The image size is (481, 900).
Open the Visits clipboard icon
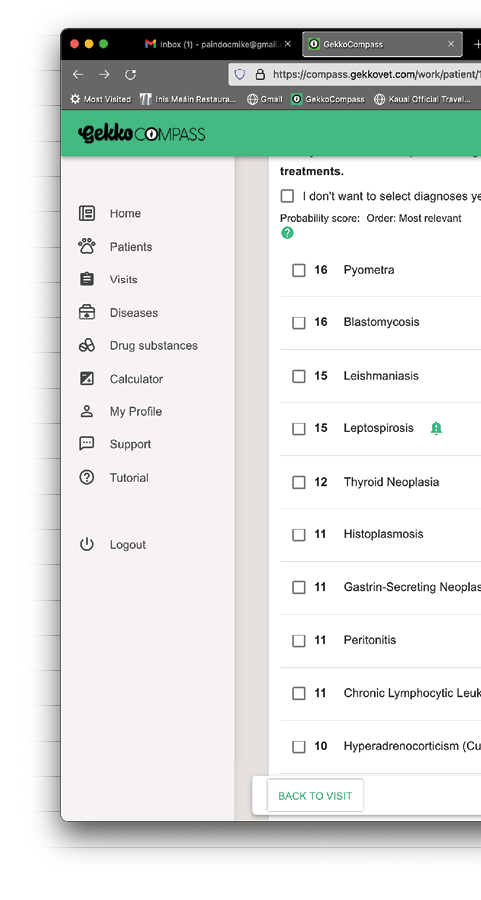(x=87, y=280)
